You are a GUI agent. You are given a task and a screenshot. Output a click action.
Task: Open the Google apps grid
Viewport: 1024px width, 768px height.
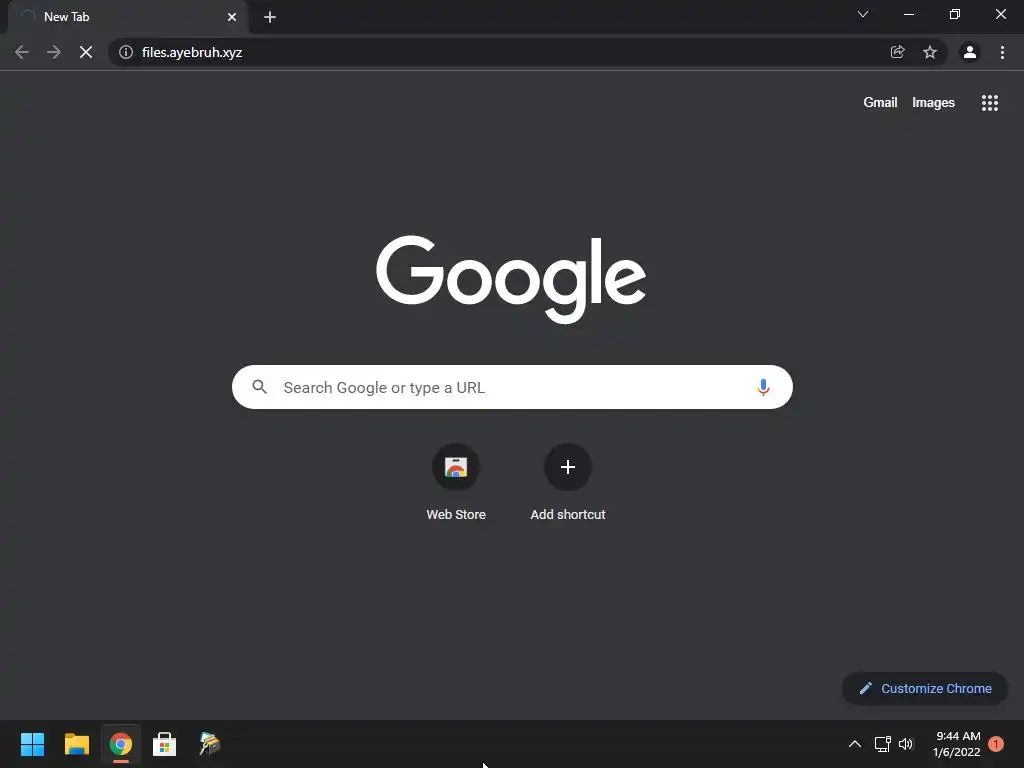[x=990, y=103]
